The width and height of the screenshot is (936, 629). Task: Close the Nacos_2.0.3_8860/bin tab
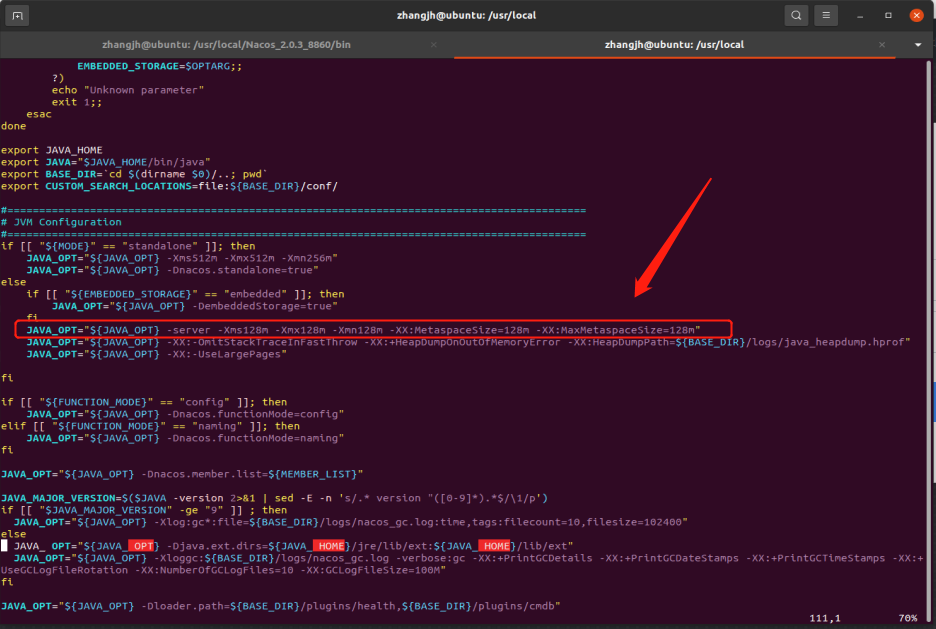pos(433,45)
